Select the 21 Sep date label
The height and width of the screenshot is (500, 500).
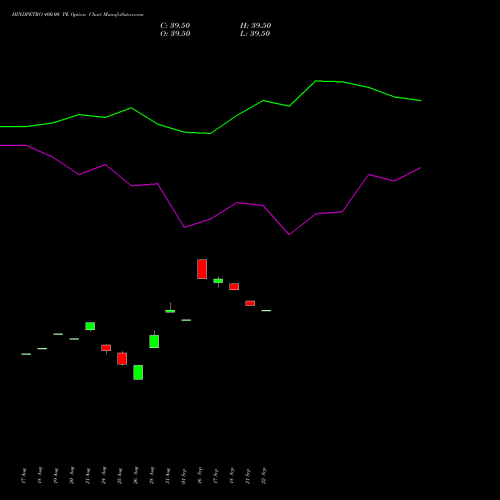(248, 476)
